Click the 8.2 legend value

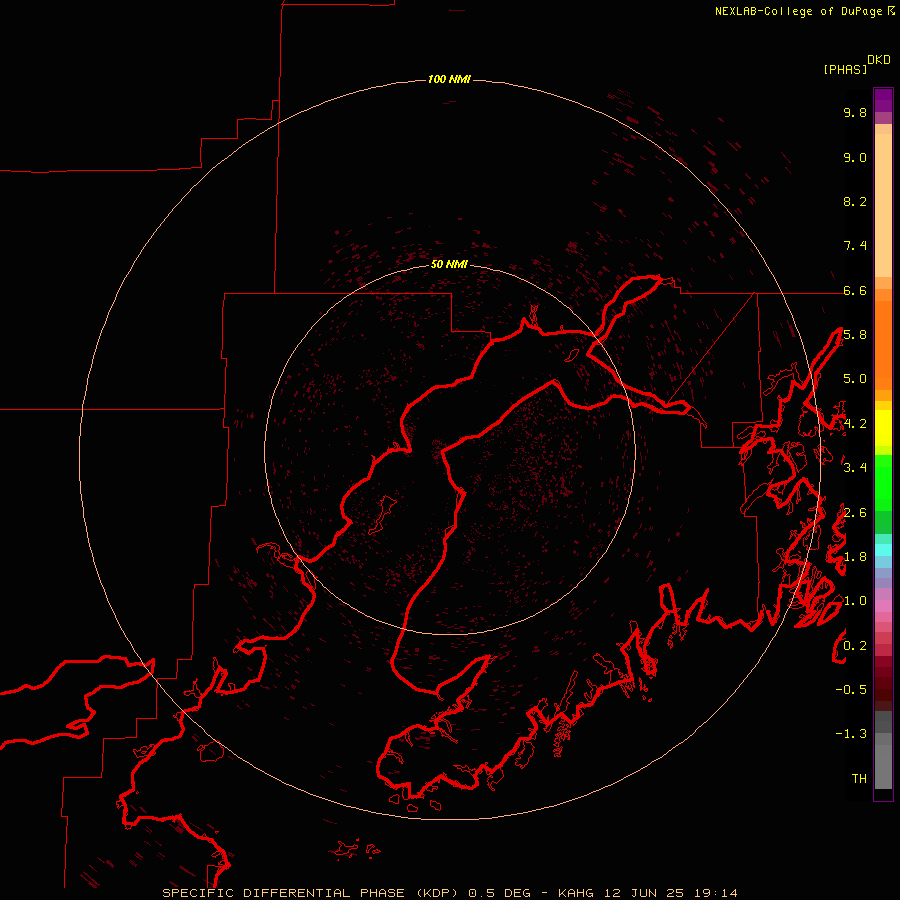855,201
